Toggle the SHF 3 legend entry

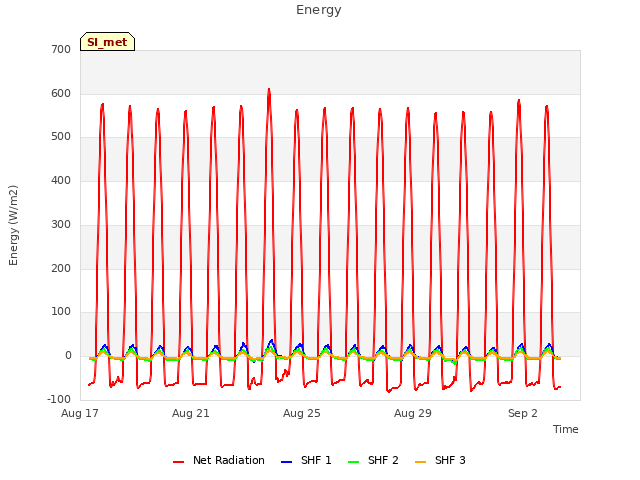[x=440, y=460]
